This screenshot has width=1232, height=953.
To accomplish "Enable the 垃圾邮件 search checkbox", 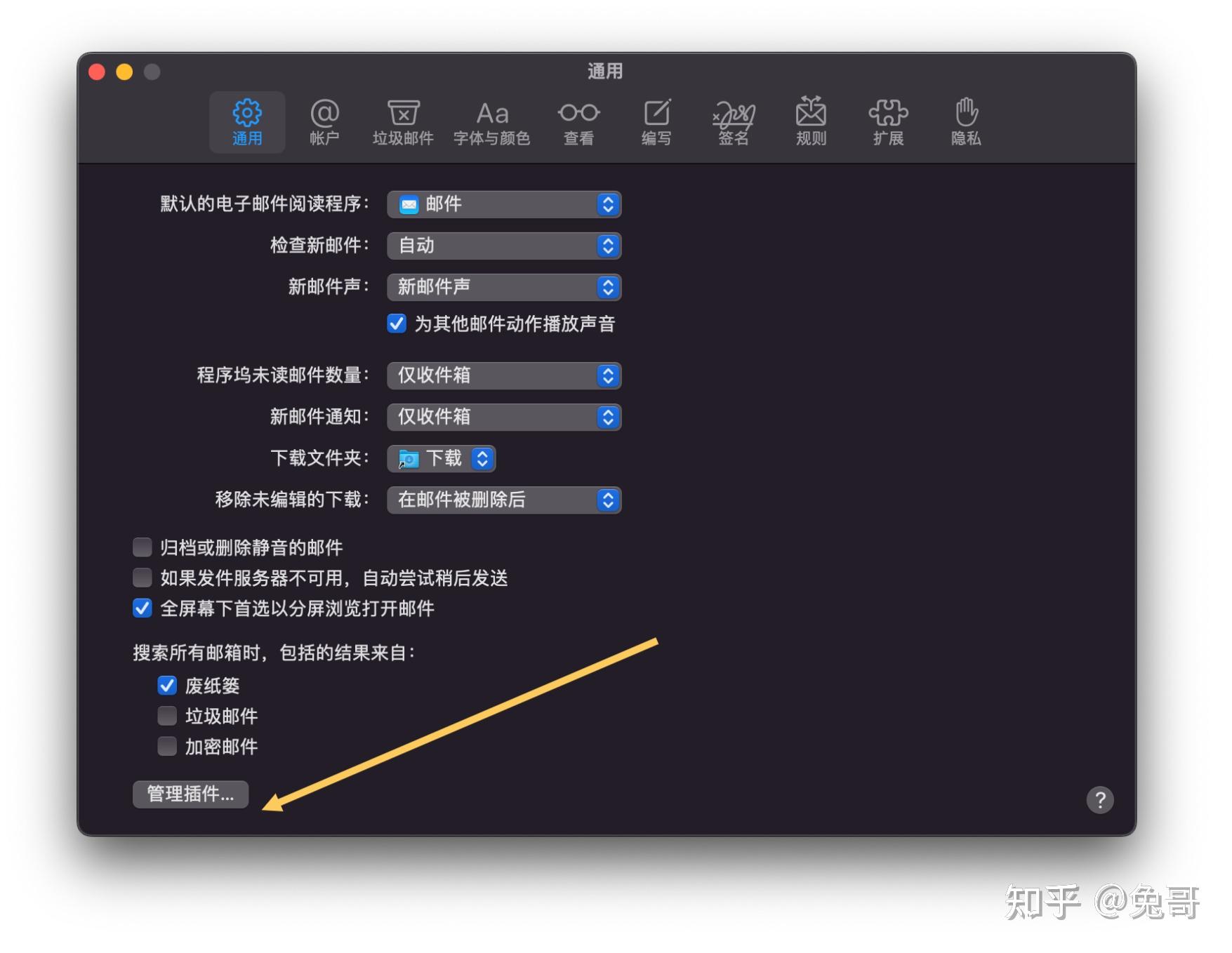I will (167, 715).
